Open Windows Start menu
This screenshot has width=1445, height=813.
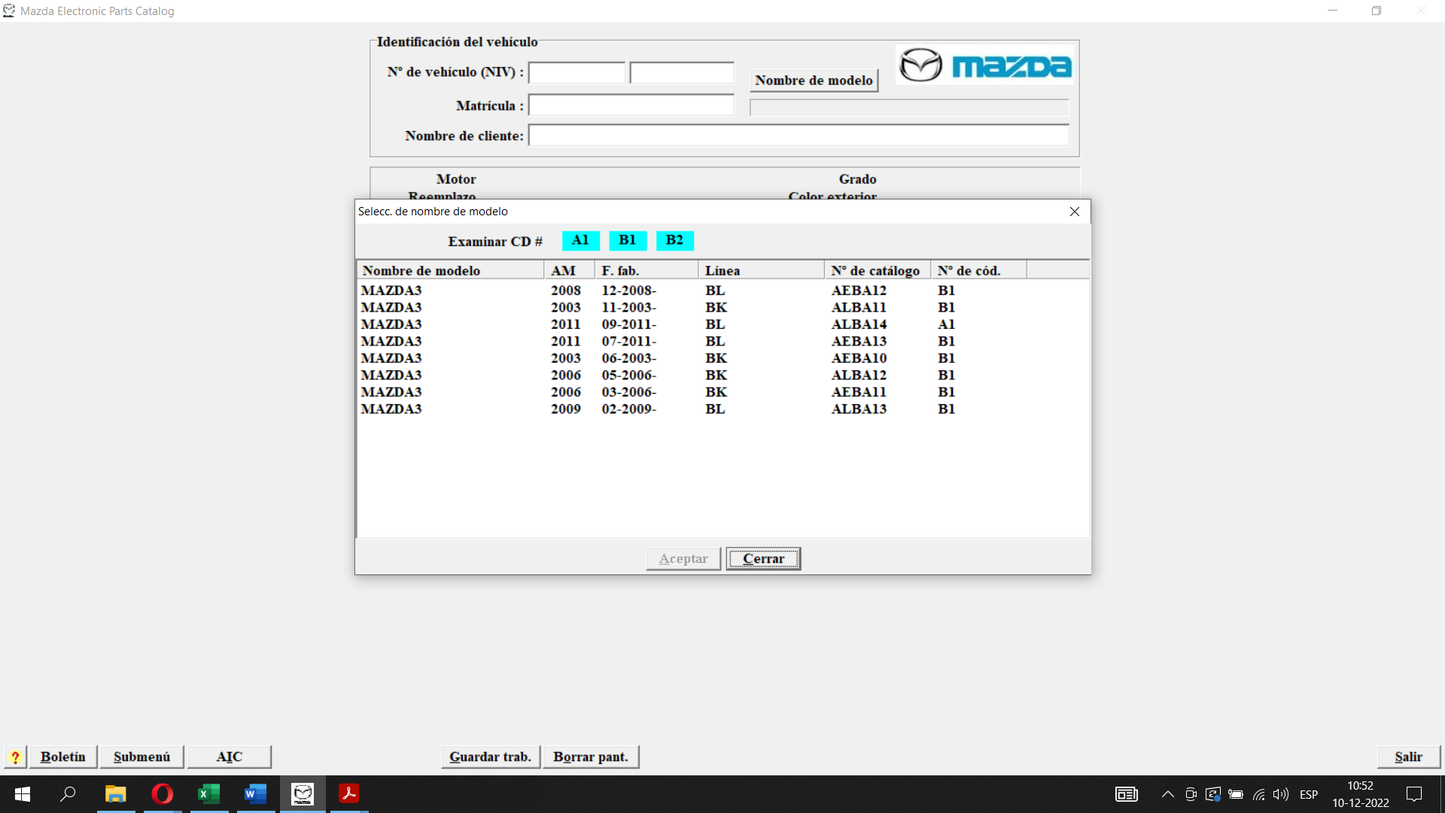[x=22, y=794]
